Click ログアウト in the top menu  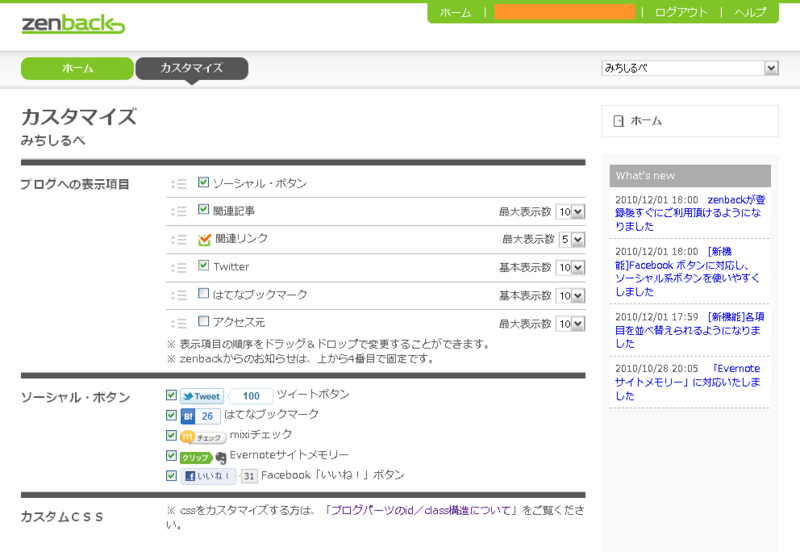[x=681, y=12]
